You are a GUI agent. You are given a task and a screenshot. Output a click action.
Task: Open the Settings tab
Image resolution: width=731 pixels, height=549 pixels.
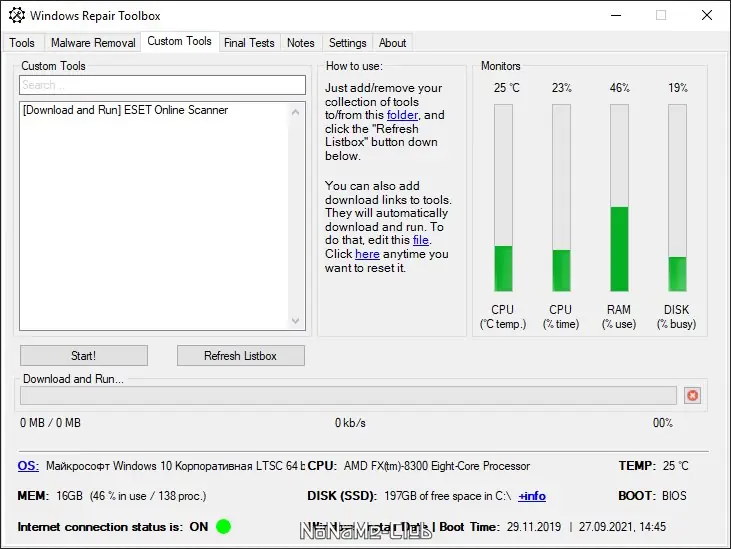(x=347, y=43)
